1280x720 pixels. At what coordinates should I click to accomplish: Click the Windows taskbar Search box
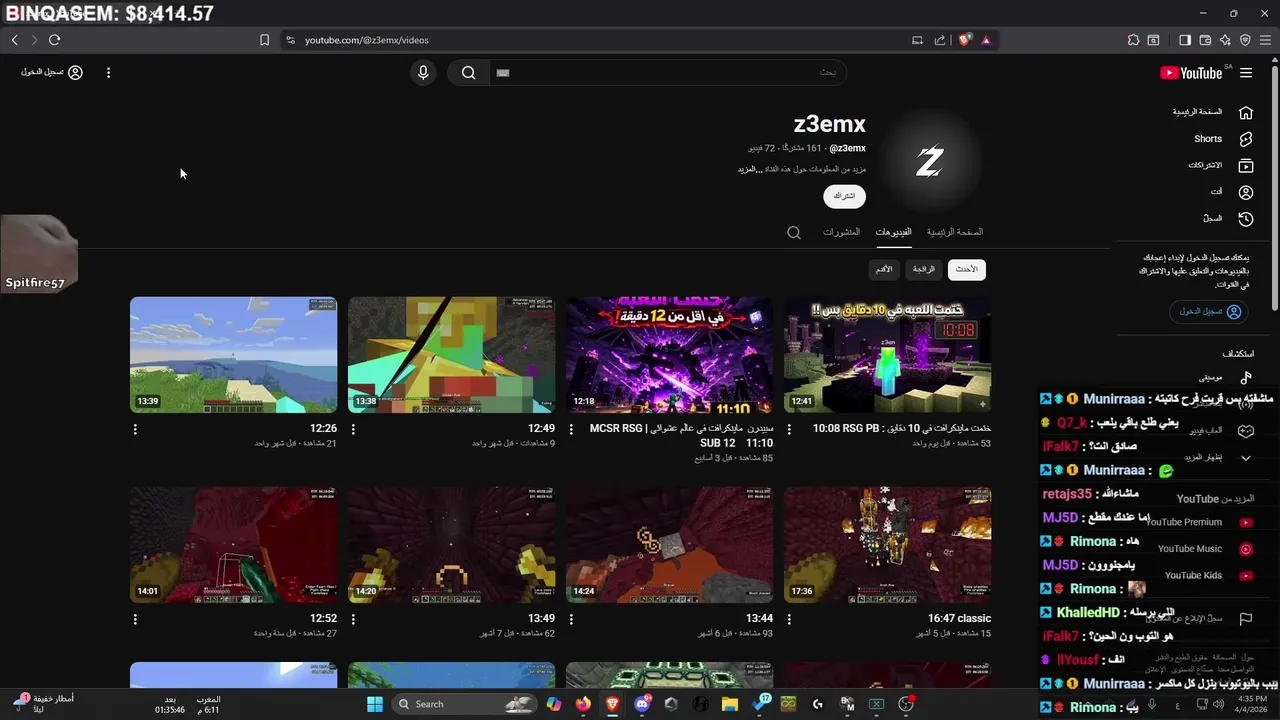(x=464, y=704)
